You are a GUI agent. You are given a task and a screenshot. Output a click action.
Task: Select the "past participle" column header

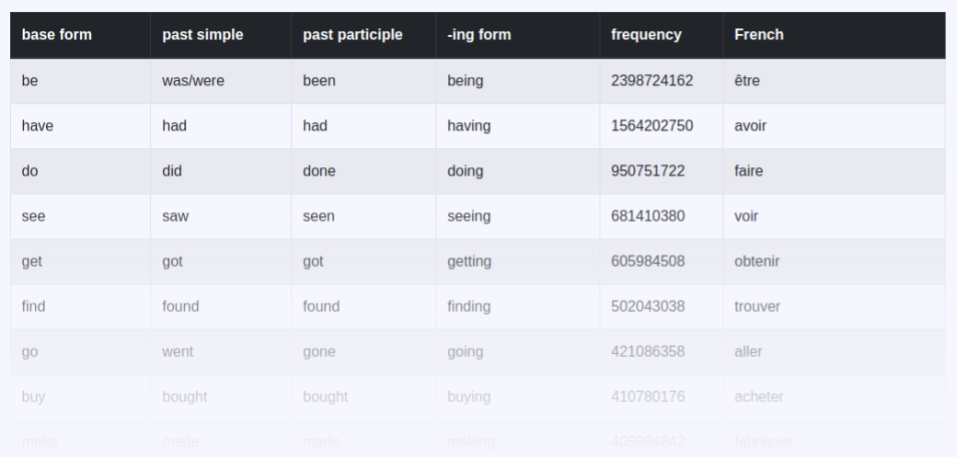352,35
